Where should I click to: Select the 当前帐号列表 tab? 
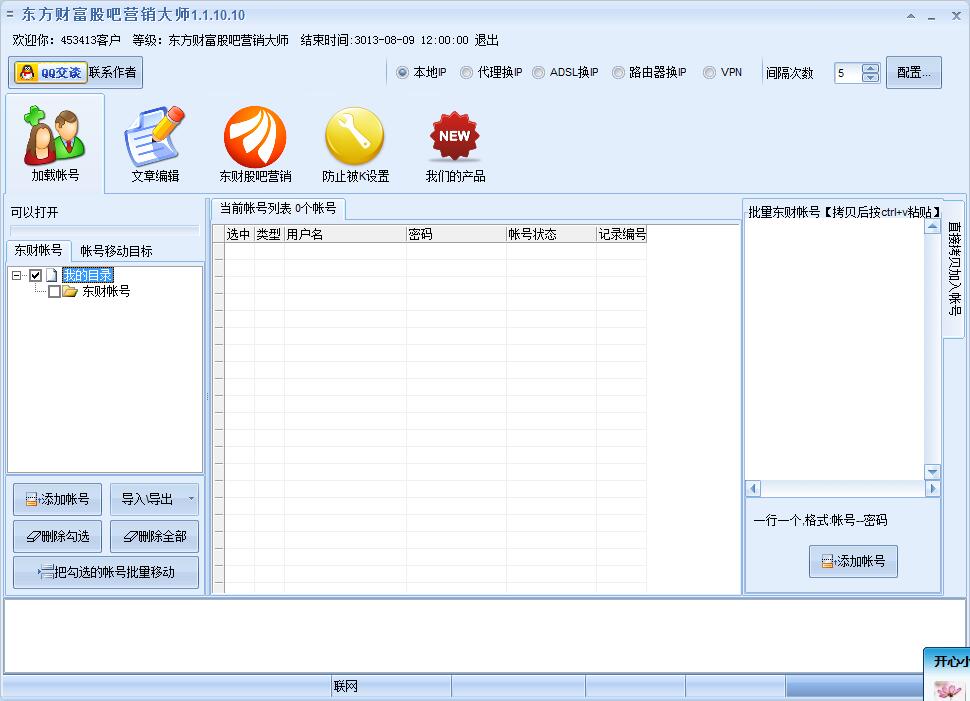pos(278,209)
